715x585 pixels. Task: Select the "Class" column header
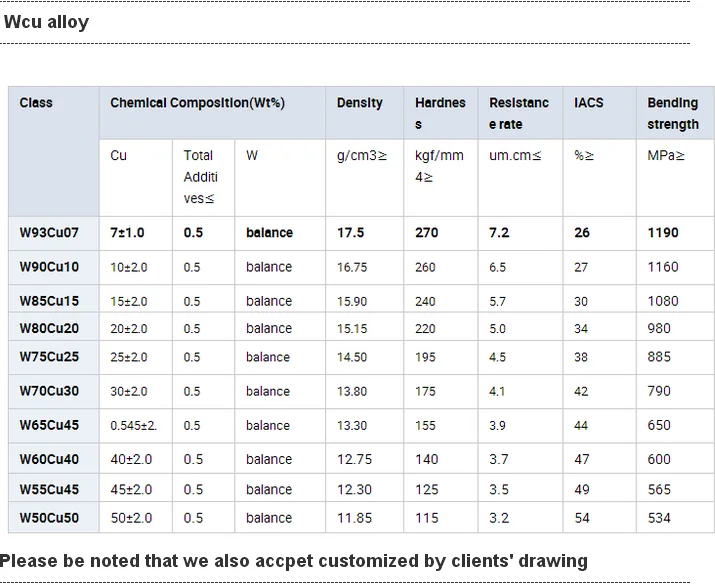[x=36, y=103]
